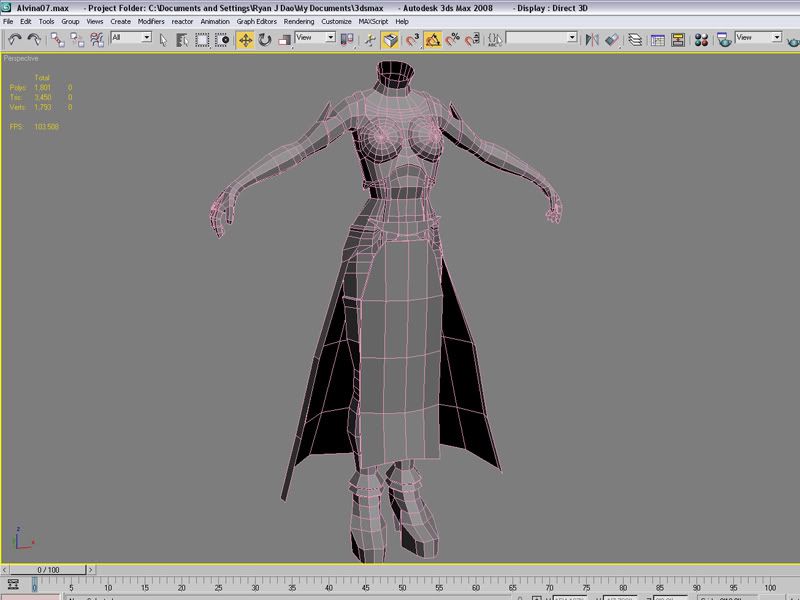Click the Perspective viewport label
This screenshot has height=600, width=800.
(x=21, y=59)
